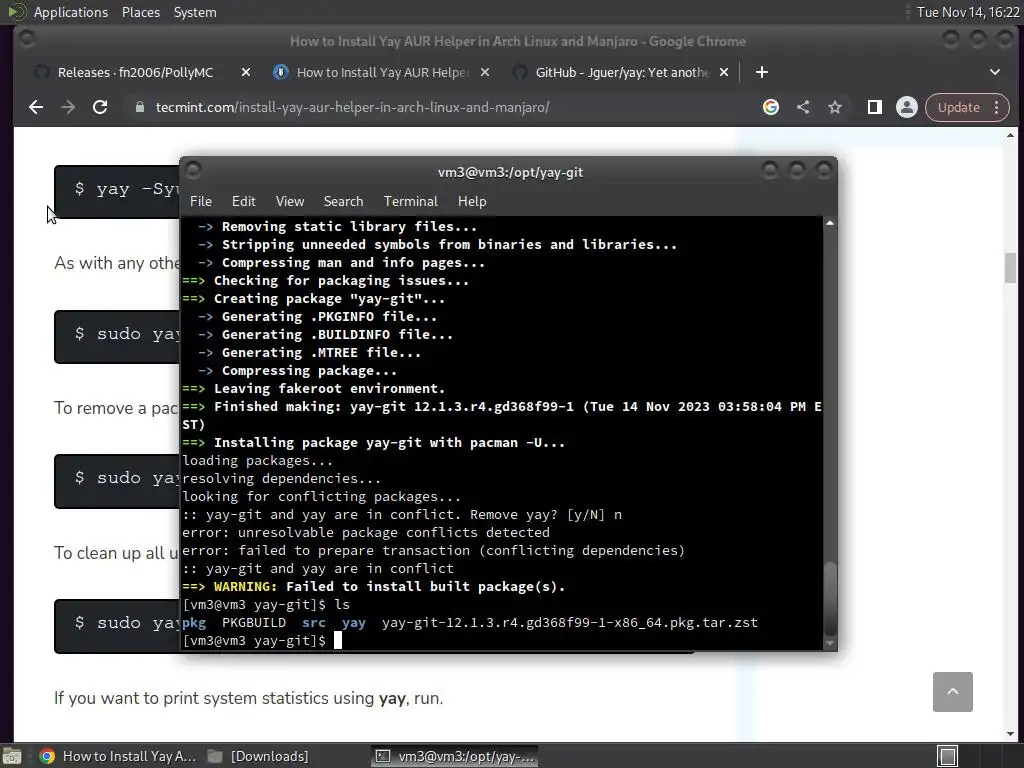Open the System menu
This screenshot has width=1024, height=768.
(x=195, y=12)
